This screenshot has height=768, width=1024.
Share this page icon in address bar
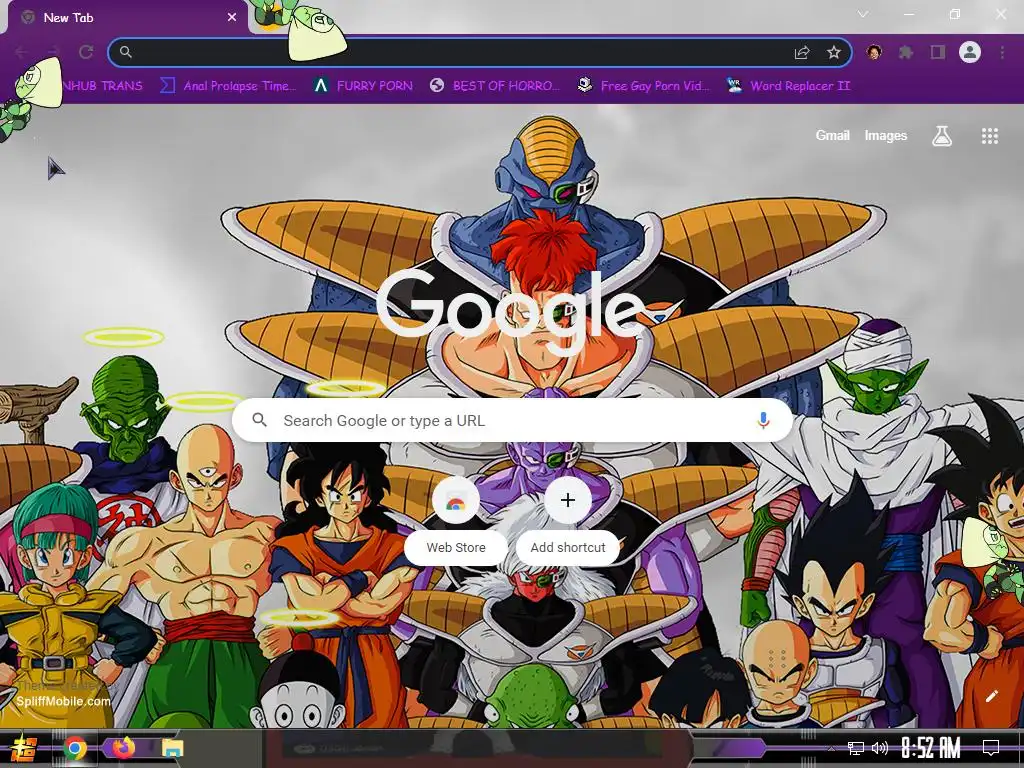pos(802,52)
